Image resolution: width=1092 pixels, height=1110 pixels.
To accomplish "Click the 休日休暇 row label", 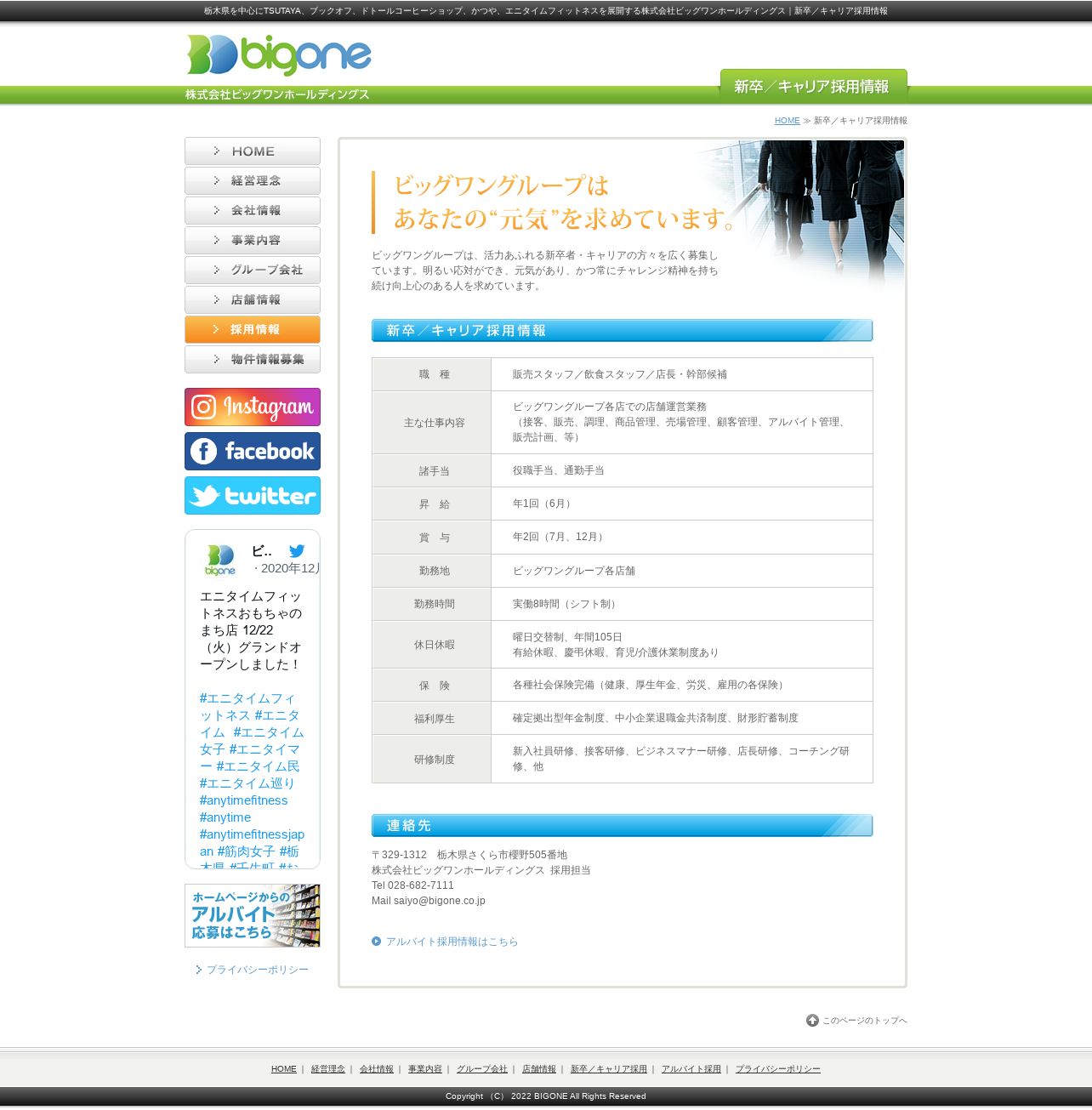I will click(432, 645).
